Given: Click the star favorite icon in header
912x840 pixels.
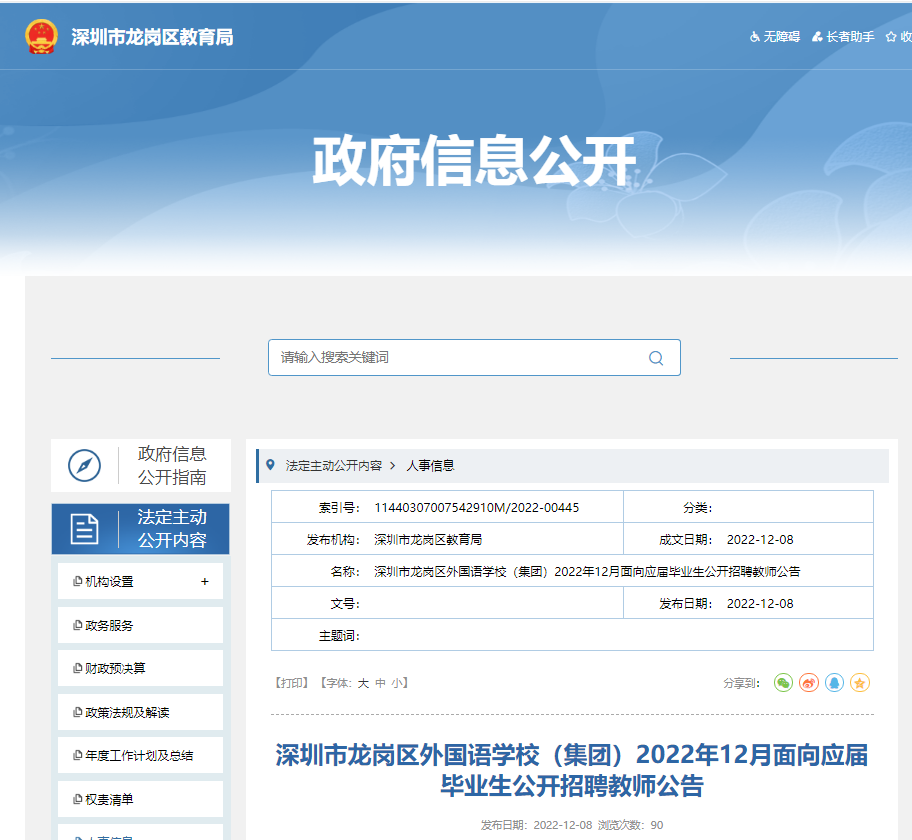Looking at the screenshot, I should [890, 37].
